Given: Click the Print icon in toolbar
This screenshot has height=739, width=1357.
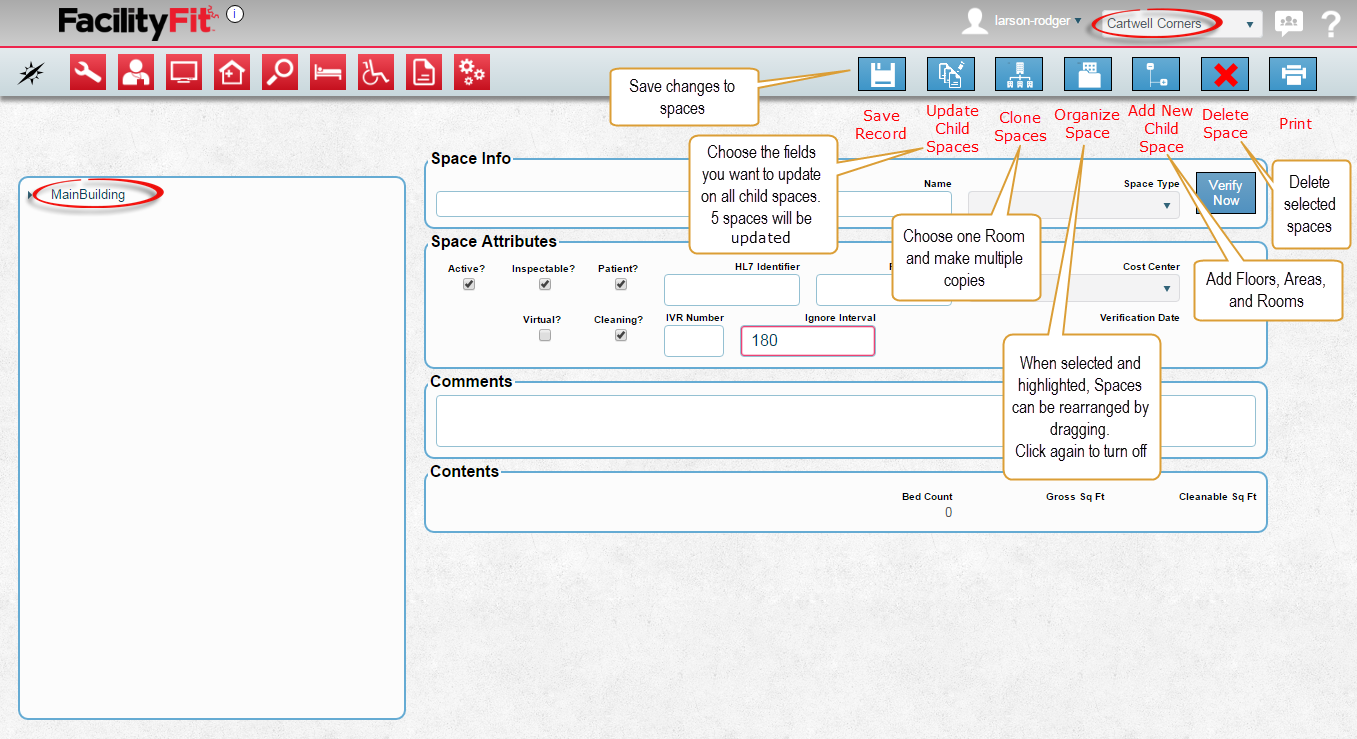Looking at the screenshot, I should pos(1292,75).
